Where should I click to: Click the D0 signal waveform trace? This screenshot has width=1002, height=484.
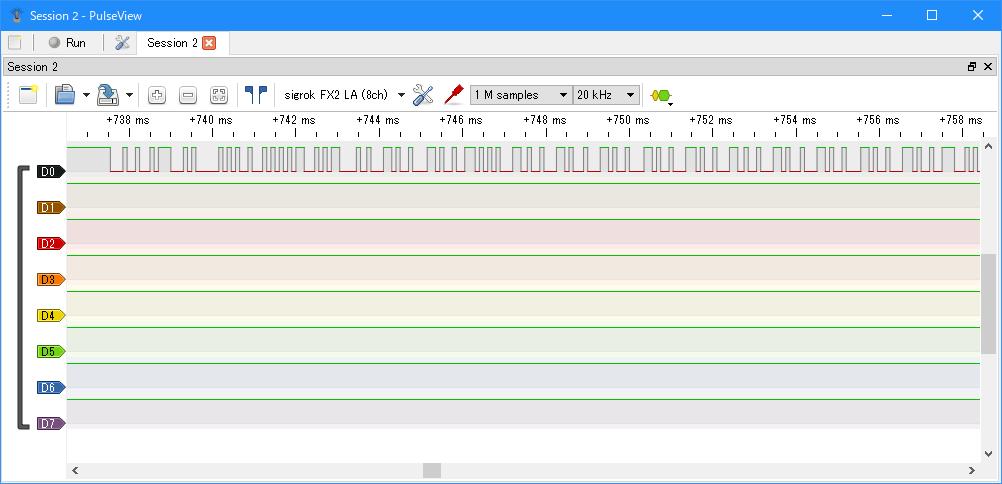(523, 159)
